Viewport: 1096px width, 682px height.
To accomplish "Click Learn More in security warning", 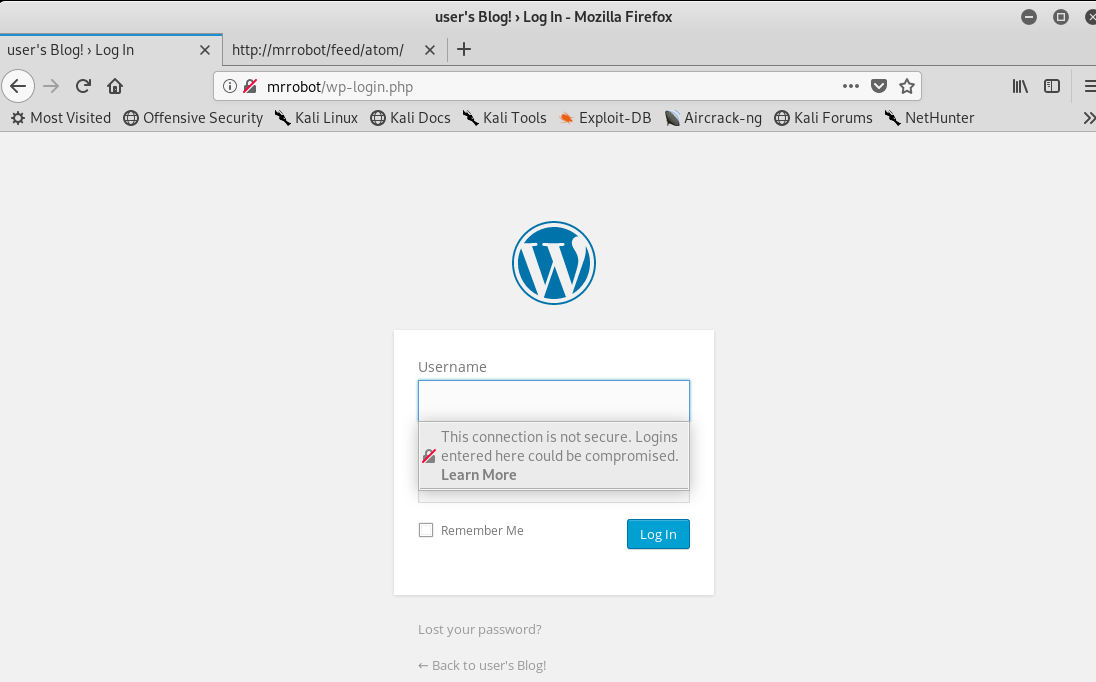I will pyautogui.click(x=479, y=474).
